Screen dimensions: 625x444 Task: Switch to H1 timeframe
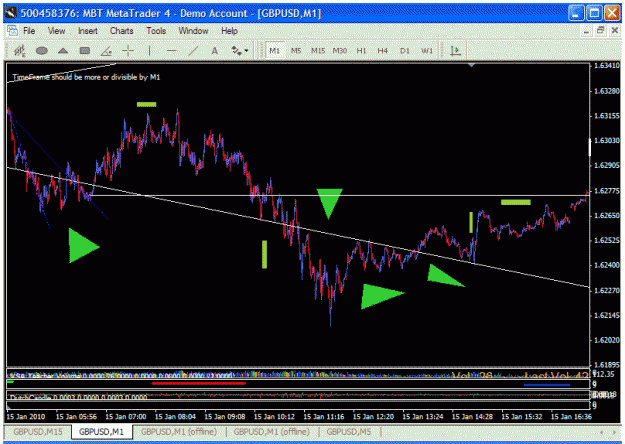[361, 51]
